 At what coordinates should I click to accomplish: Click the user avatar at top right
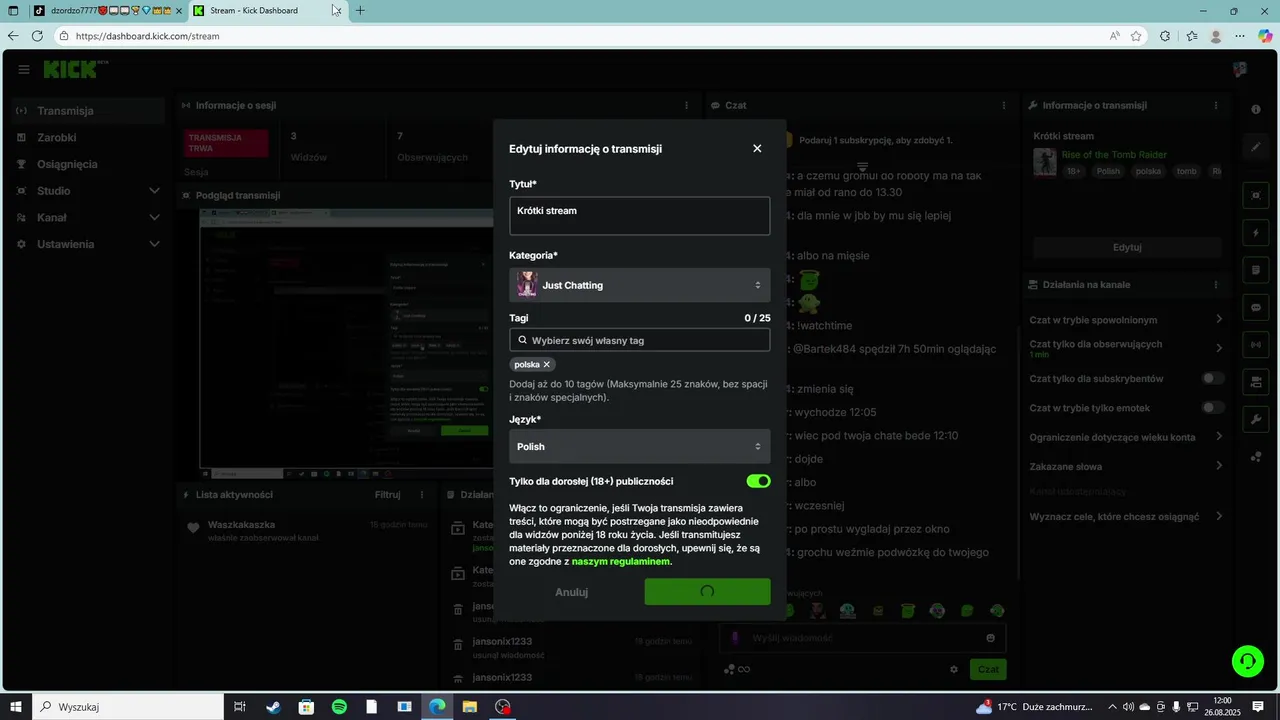[x=1240, y=69]
